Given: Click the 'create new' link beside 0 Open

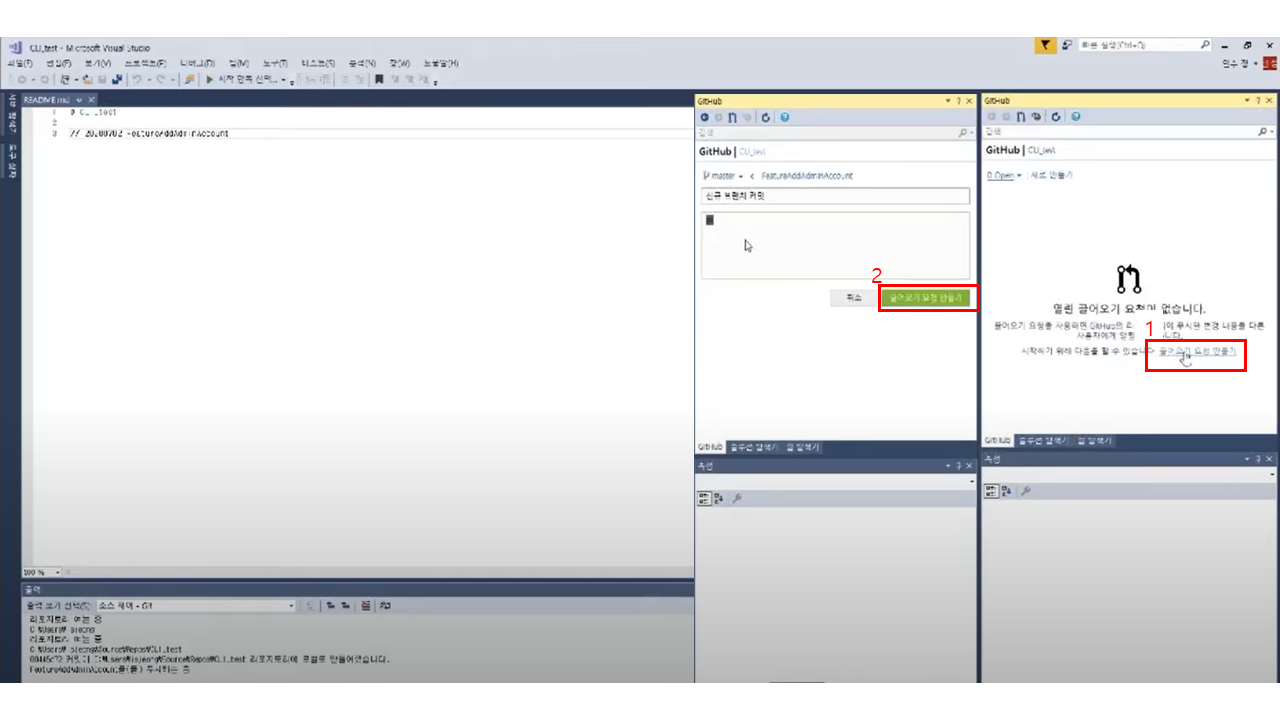Looking at the screenshot, I should (1050, 175).
